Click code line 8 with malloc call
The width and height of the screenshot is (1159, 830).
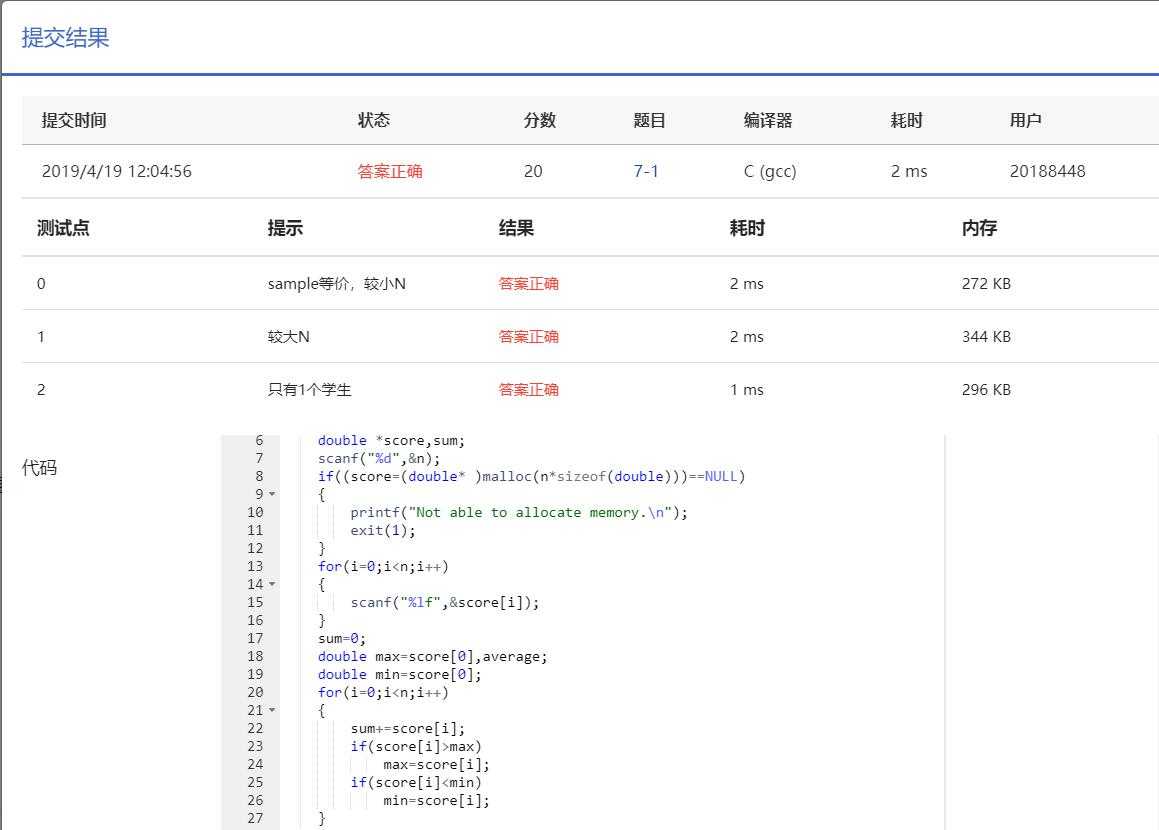[x=531, y=477]
